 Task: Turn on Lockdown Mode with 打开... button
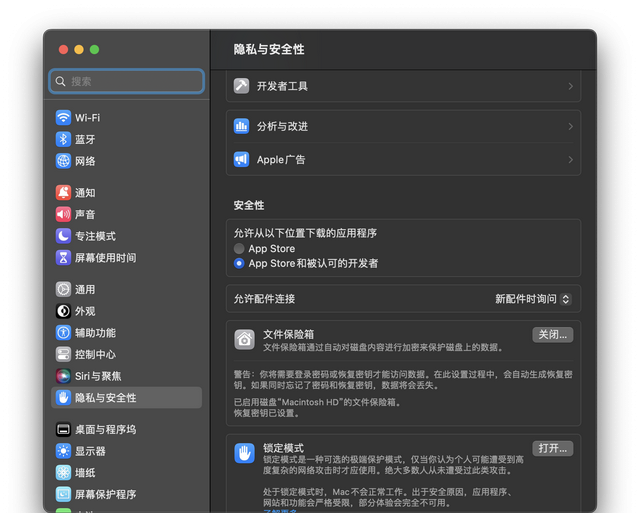(553, 449)
